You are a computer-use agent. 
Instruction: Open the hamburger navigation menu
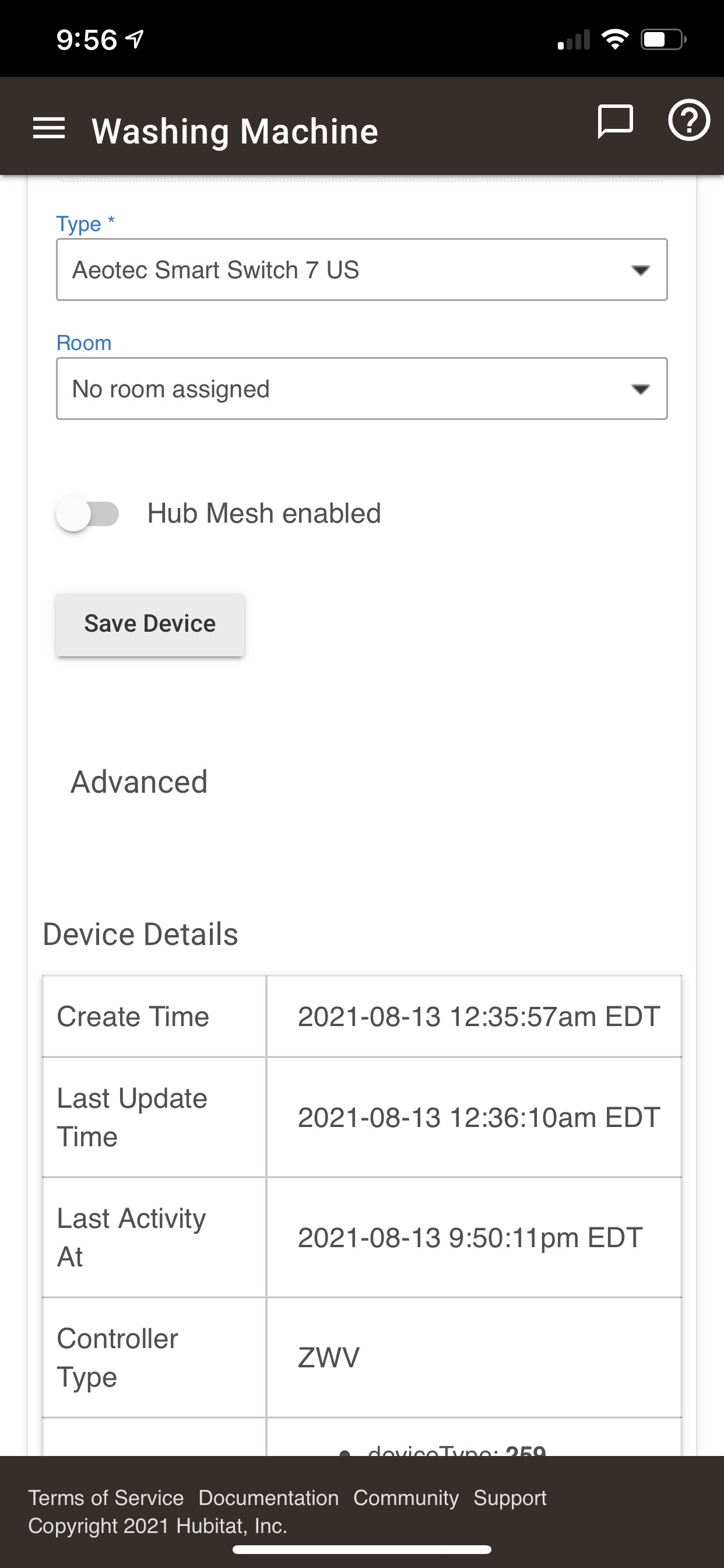(x=48, y=128)
